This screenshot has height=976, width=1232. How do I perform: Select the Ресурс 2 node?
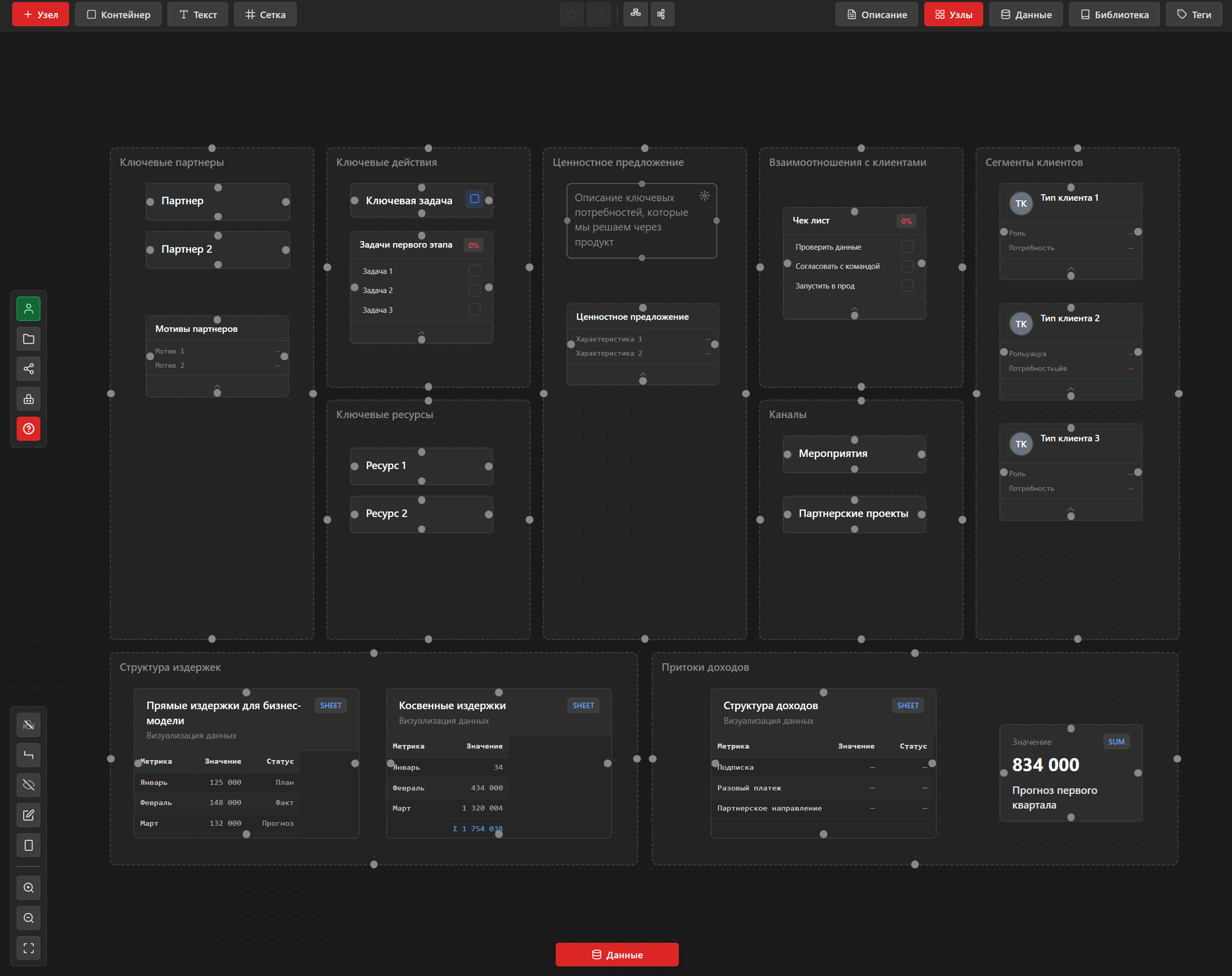point(422,514)
